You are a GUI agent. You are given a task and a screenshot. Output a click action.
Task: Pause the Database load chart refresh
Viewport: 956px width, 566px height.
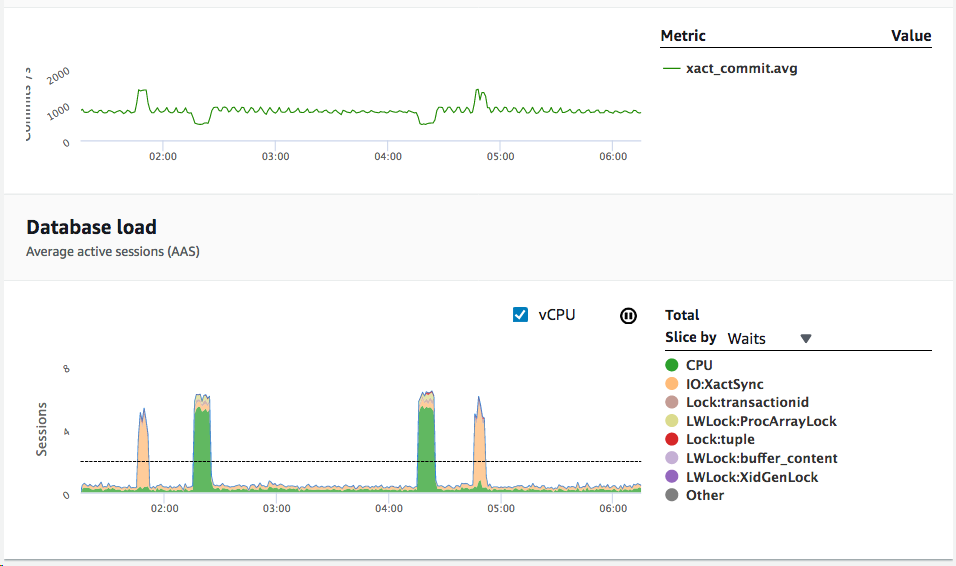coord(628,315)
